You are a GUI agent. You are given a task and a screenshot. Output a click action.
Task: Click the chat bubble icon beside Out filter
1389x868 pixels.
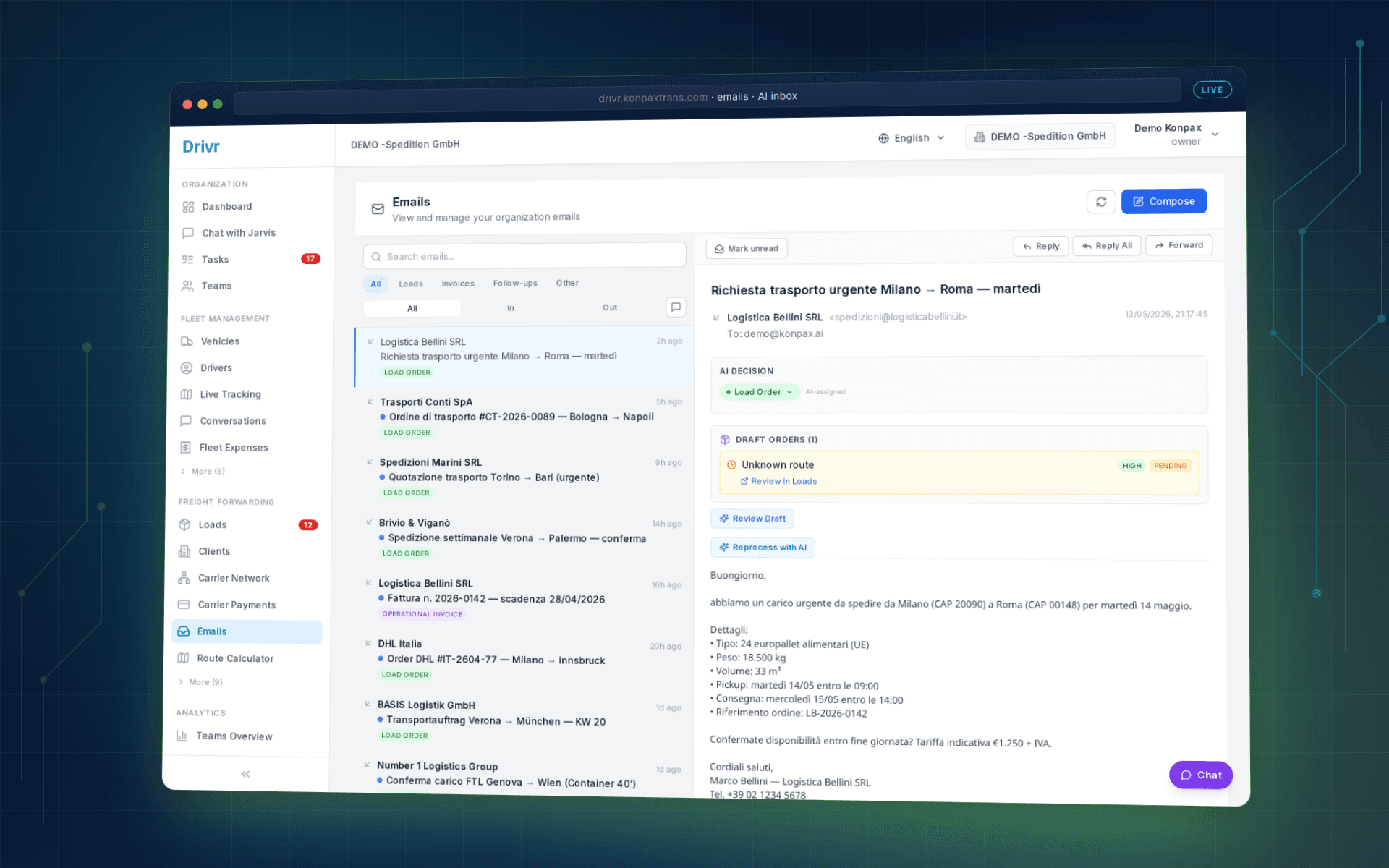(x=676, y=307)
